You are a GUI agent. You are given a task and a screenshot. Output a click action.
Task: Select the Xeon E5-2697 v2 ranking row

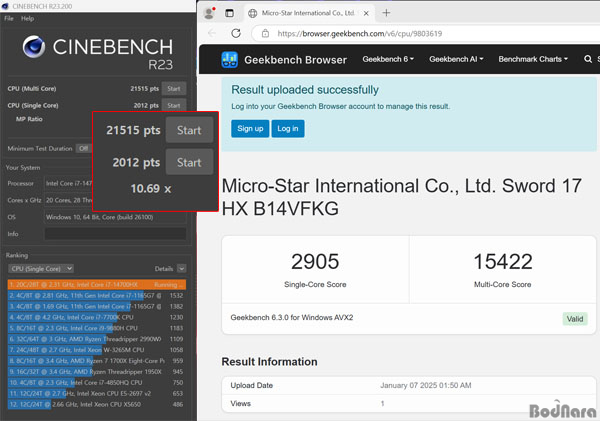point(96,393)
